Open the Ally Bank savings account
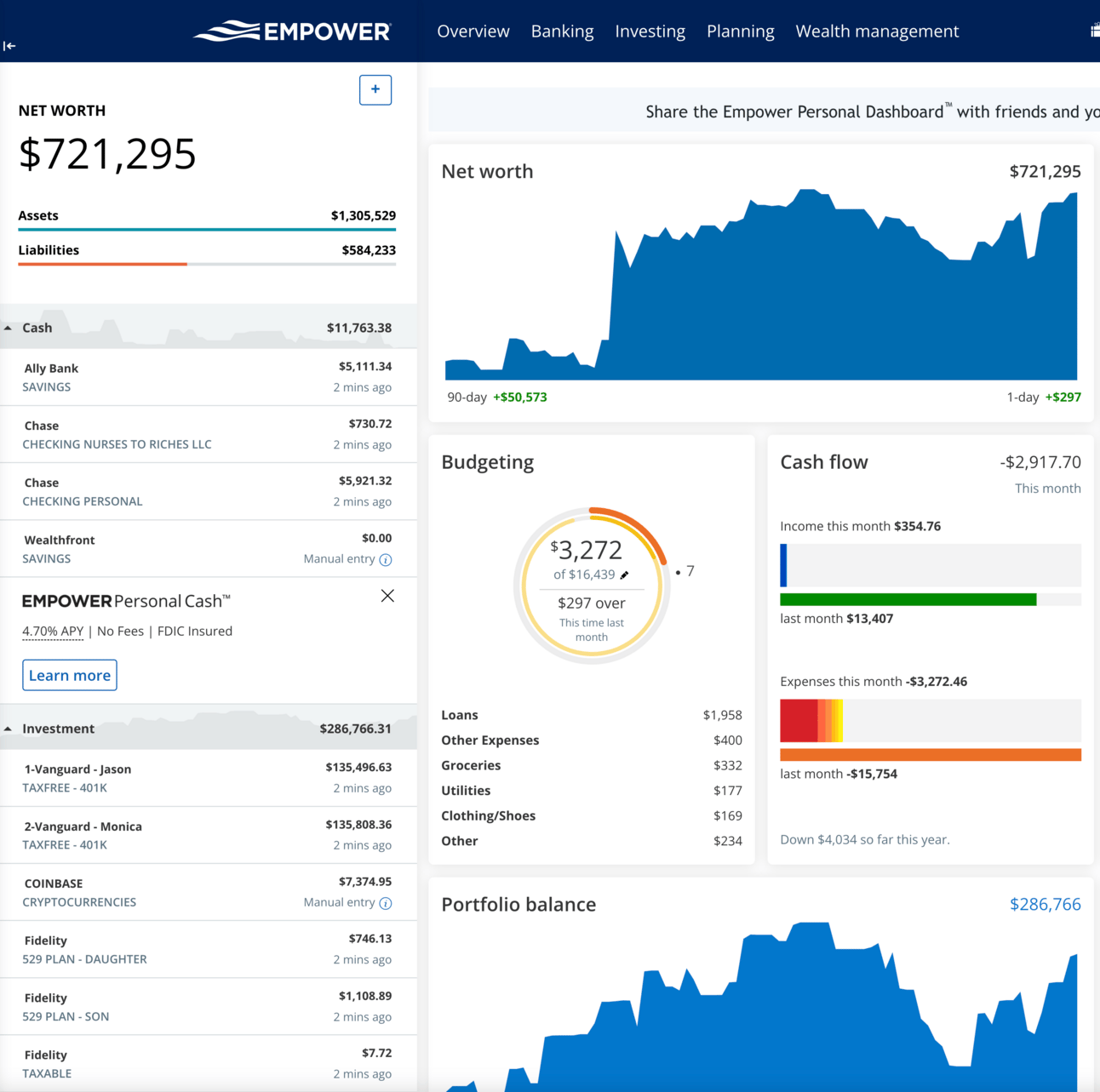The width and height of the screenshot is (1100, 1092). pos(209,377)
